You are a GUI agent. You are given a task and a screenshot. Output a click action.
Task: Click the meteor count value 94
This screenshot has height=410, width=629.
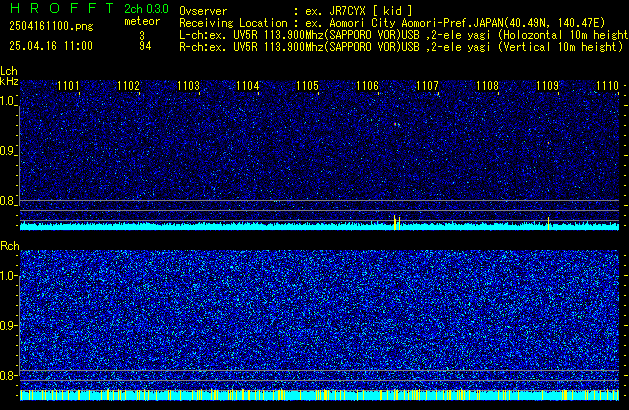tap(145, 46)
